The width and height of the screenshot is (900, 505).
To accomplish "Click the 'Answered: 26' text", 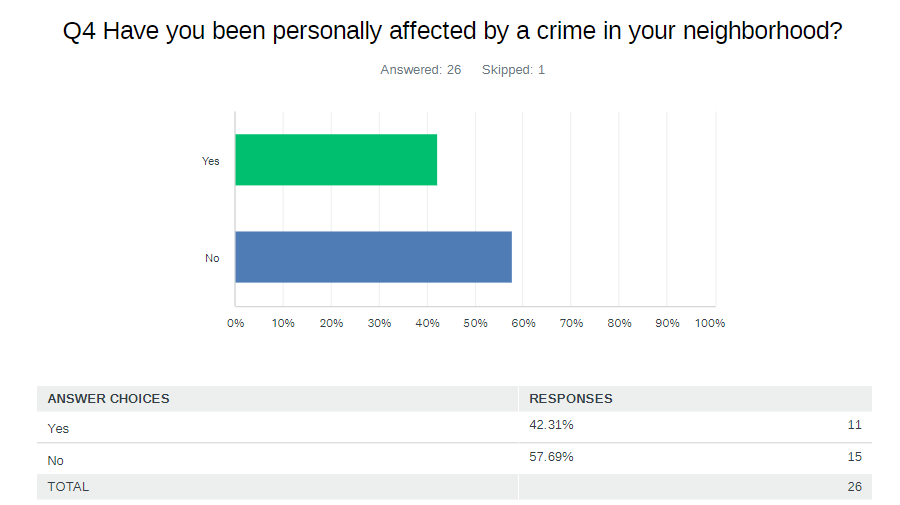I will click(x=420, y=70).
